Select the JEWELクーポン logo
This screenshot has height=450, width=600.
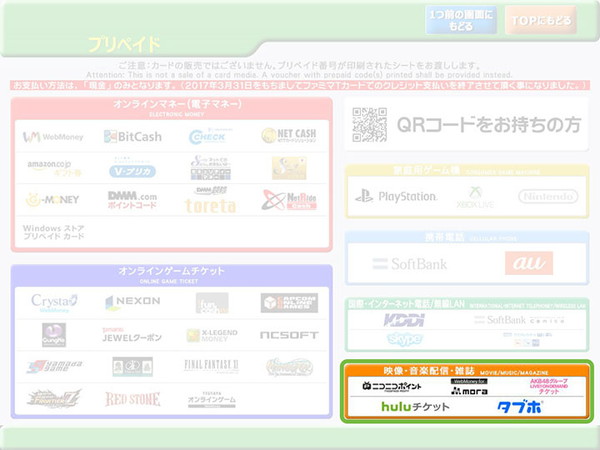tap(132, 335)
